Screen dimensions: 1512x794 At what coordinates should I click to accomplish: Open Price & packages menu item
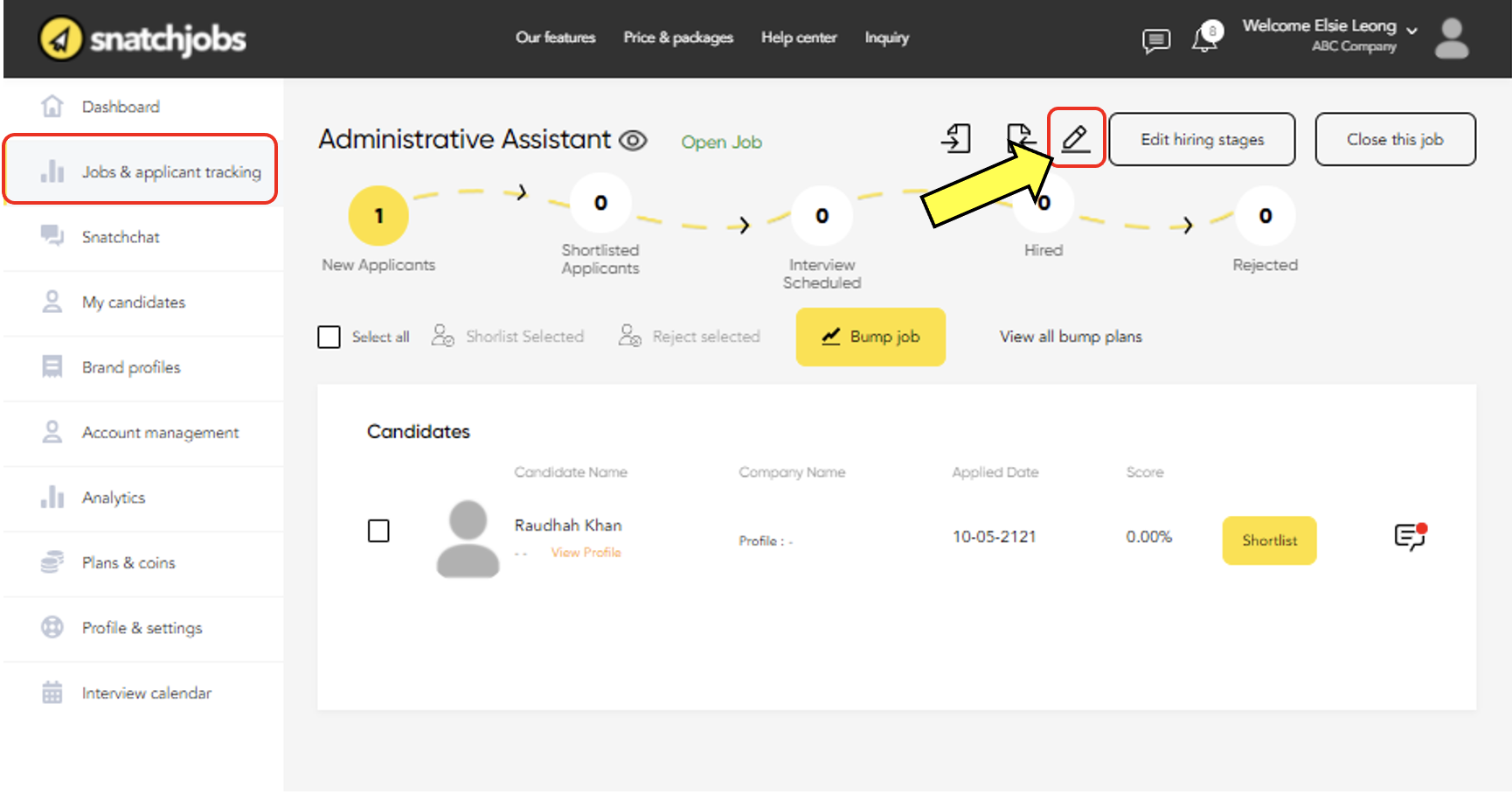pos(677,38)
